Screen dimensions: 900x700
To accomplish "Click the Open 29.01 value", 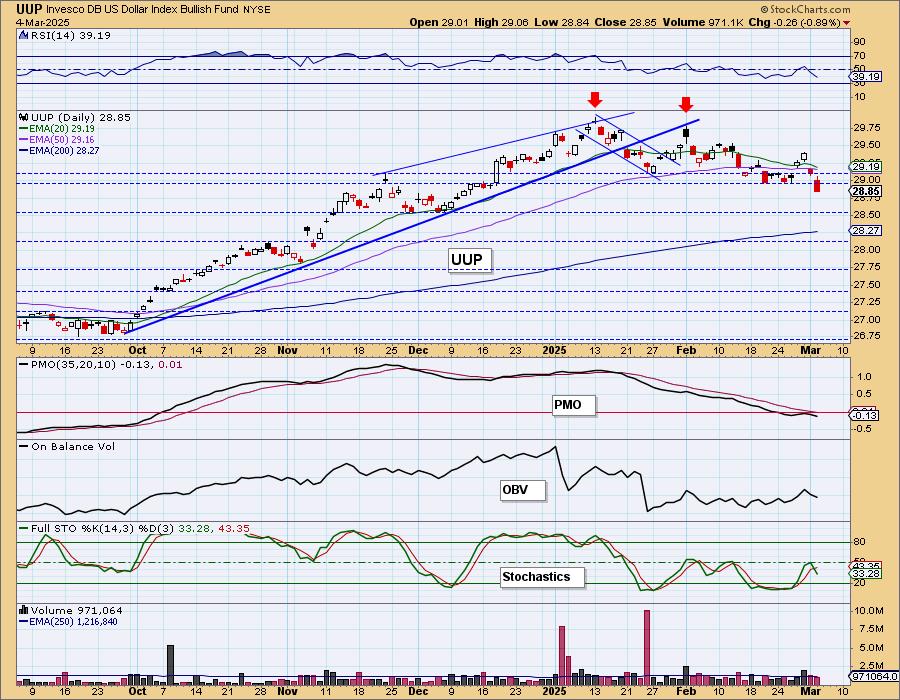I will (439, 22).
